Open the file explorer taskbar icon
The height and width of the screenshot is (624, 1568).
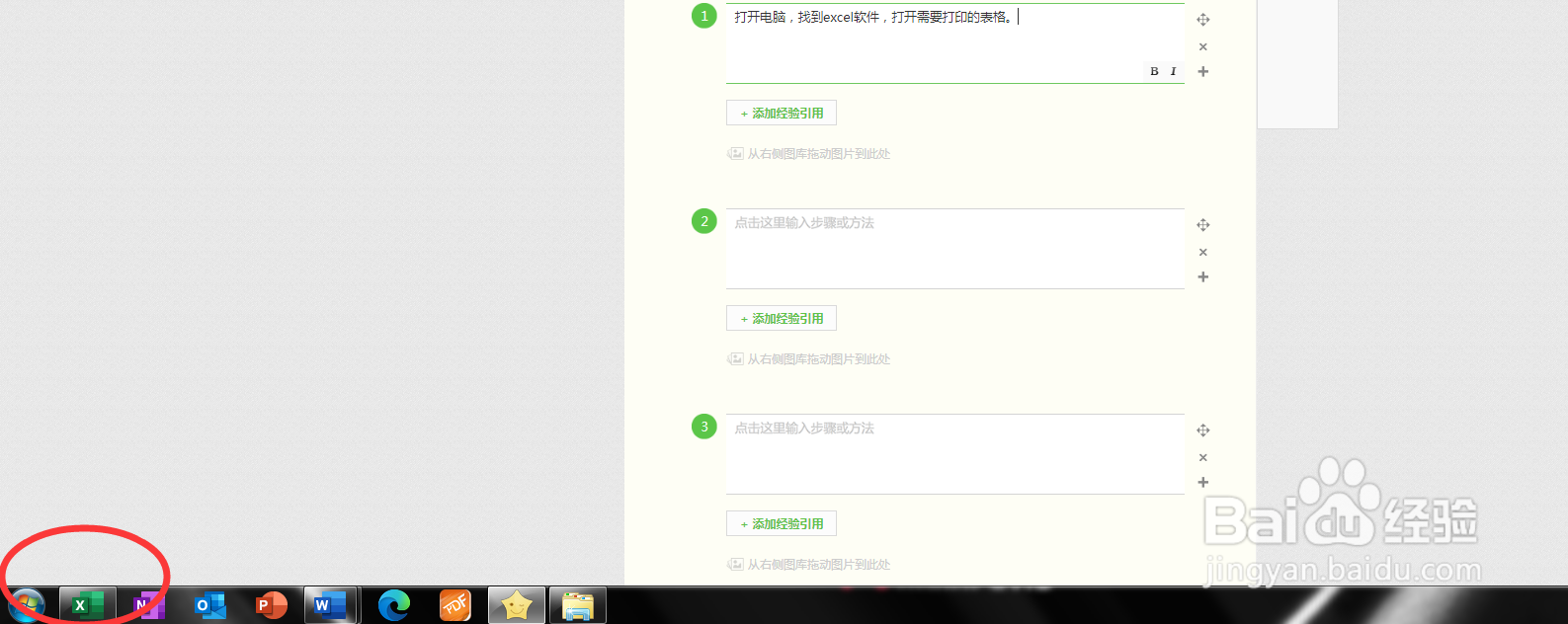tap(578, 605)
